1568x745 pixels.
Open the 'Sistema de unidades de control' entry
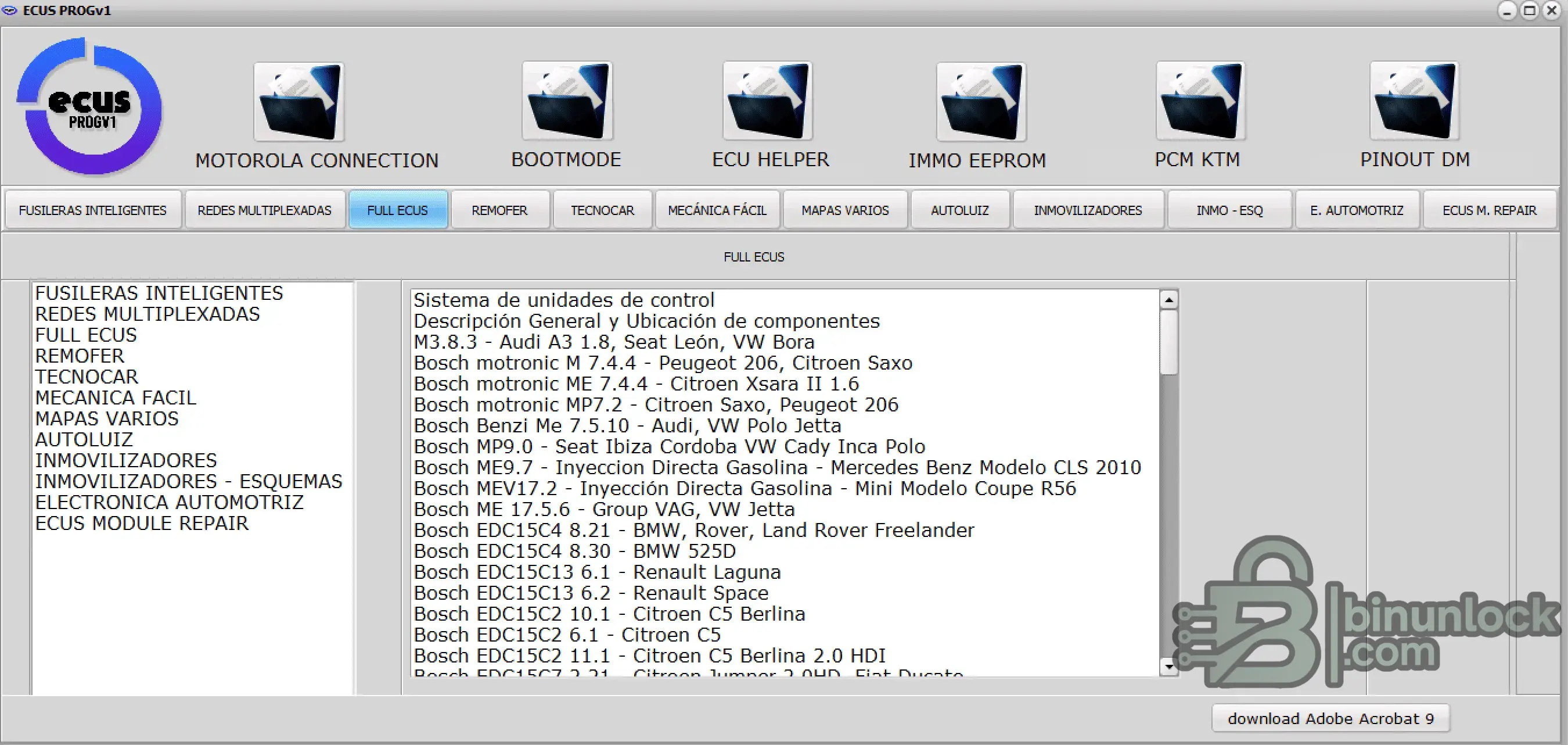click(564, 300)
